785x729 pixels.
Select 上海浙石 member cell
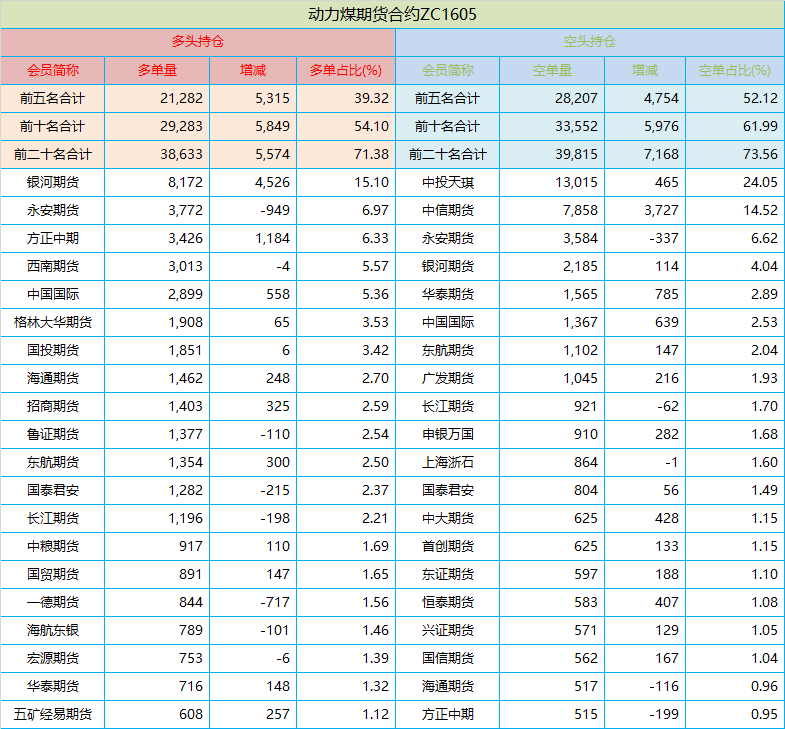click(448, 463)
